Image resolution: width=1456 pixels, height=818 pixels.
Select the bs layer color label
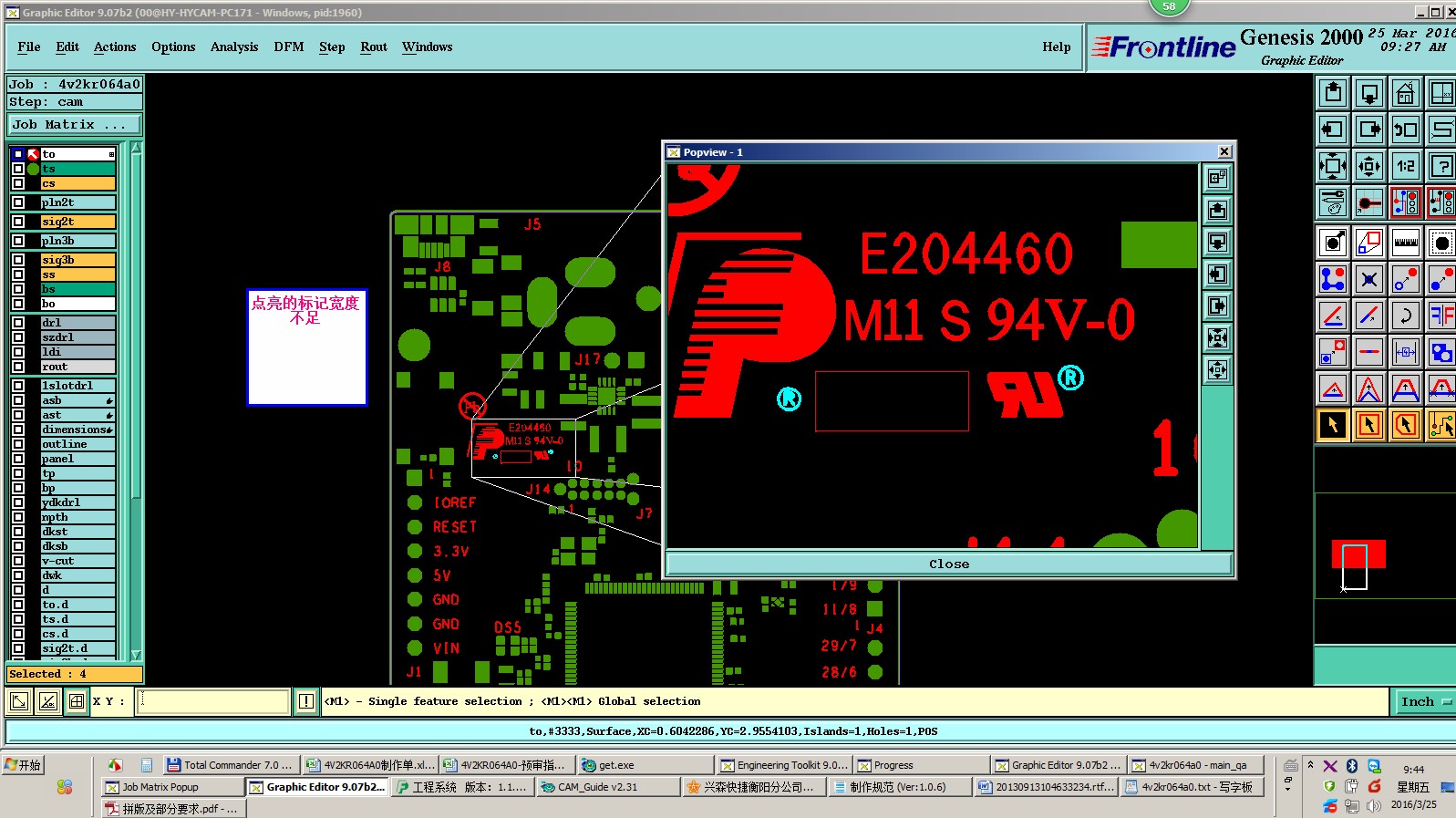(x=77, y=289)
